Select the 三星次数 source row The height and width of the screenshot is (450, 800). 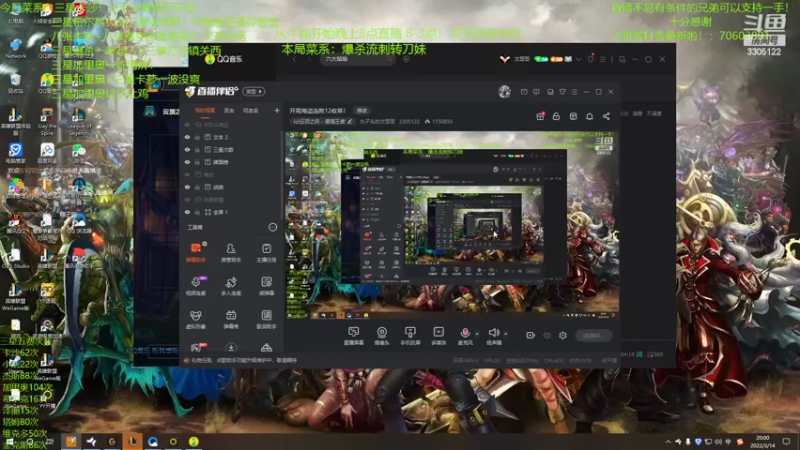[231, 150]
